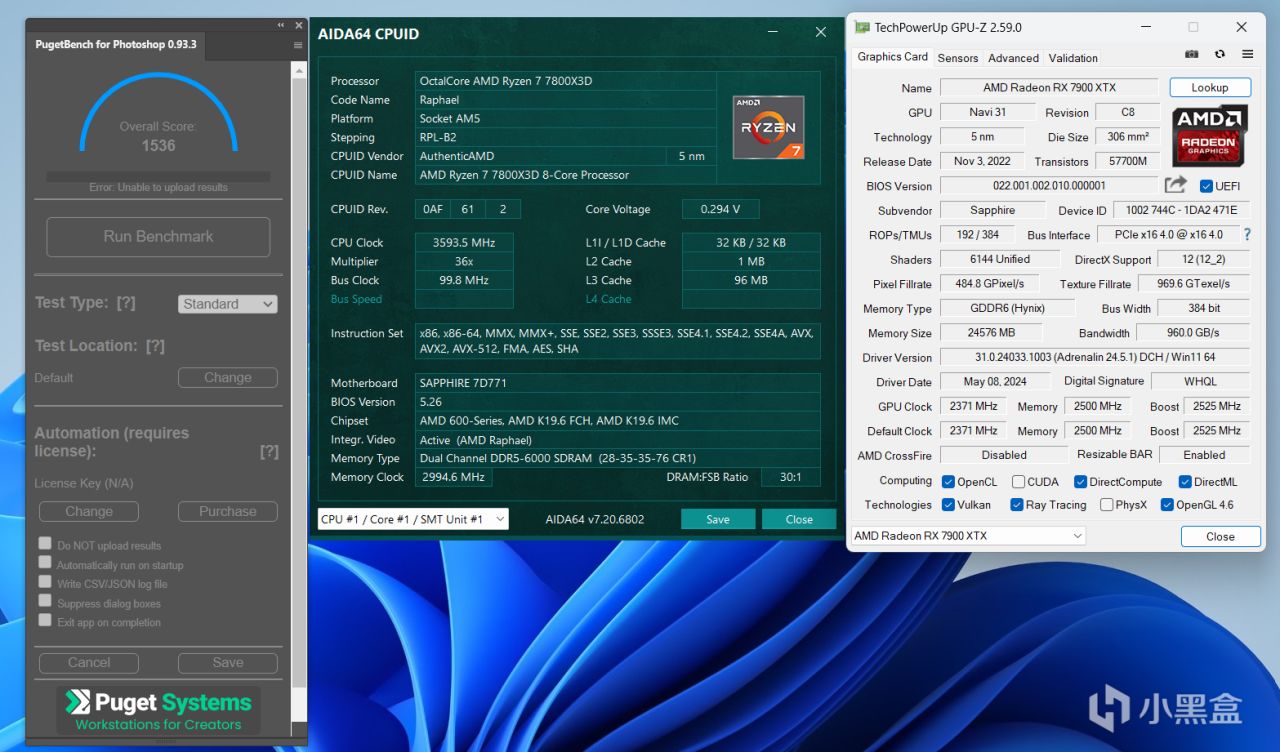Image resolution: width=1280 pixels, height=752 pixels.
Task: Open the CPU #1 / Core #1 selector dropdown
Action: [x=413, y=519]
